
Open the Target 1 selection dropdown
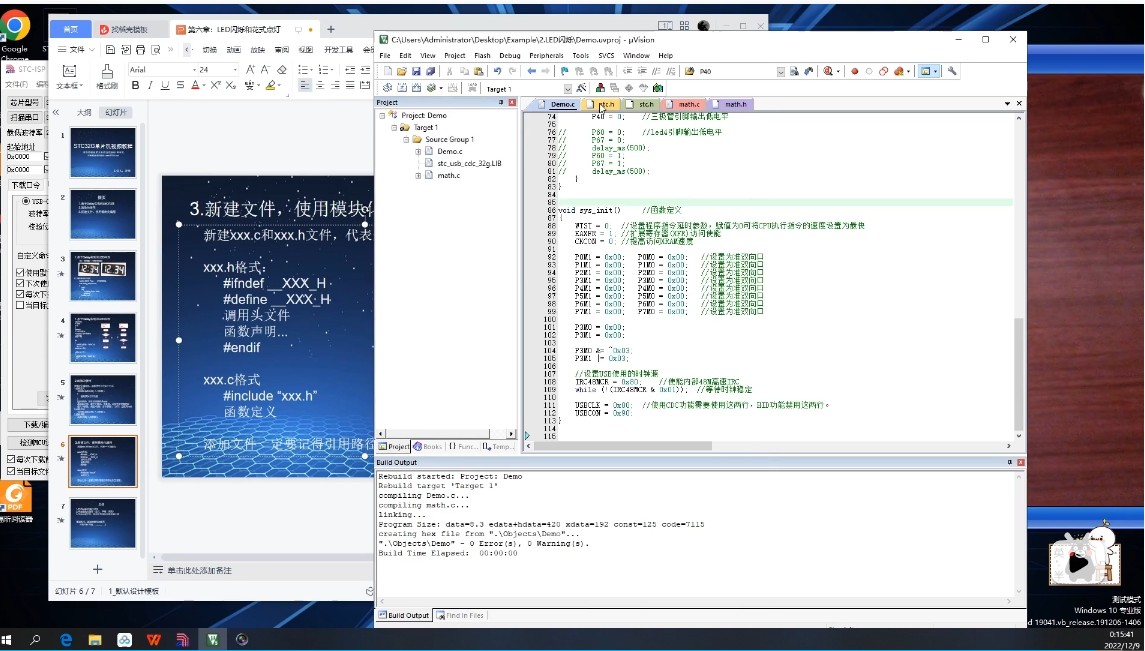point(569,89)
